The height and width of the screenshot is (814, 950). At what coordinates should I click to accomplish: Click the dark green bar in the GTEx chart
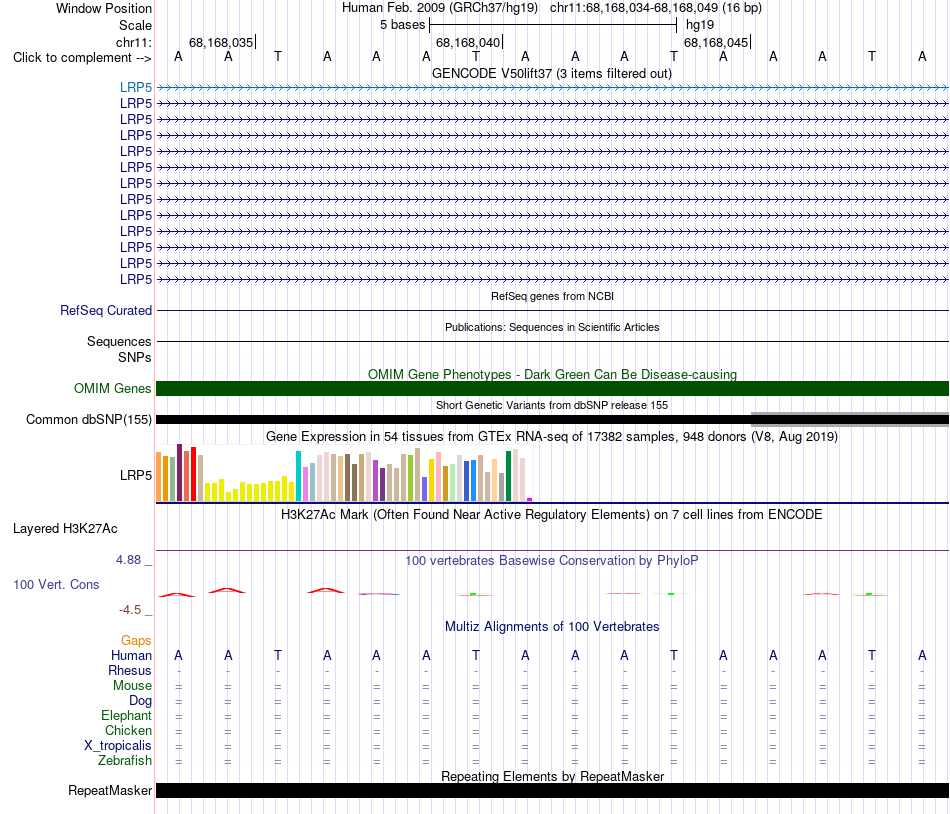pyautogui.click(x=508, y=475)
